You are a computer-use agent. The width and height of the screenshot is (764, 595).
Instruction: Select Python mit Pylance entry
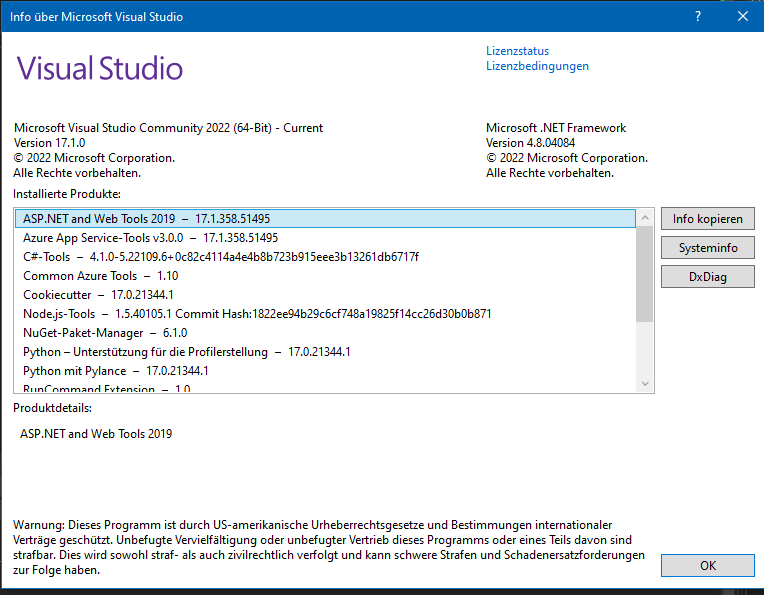[x=325, y=371]
